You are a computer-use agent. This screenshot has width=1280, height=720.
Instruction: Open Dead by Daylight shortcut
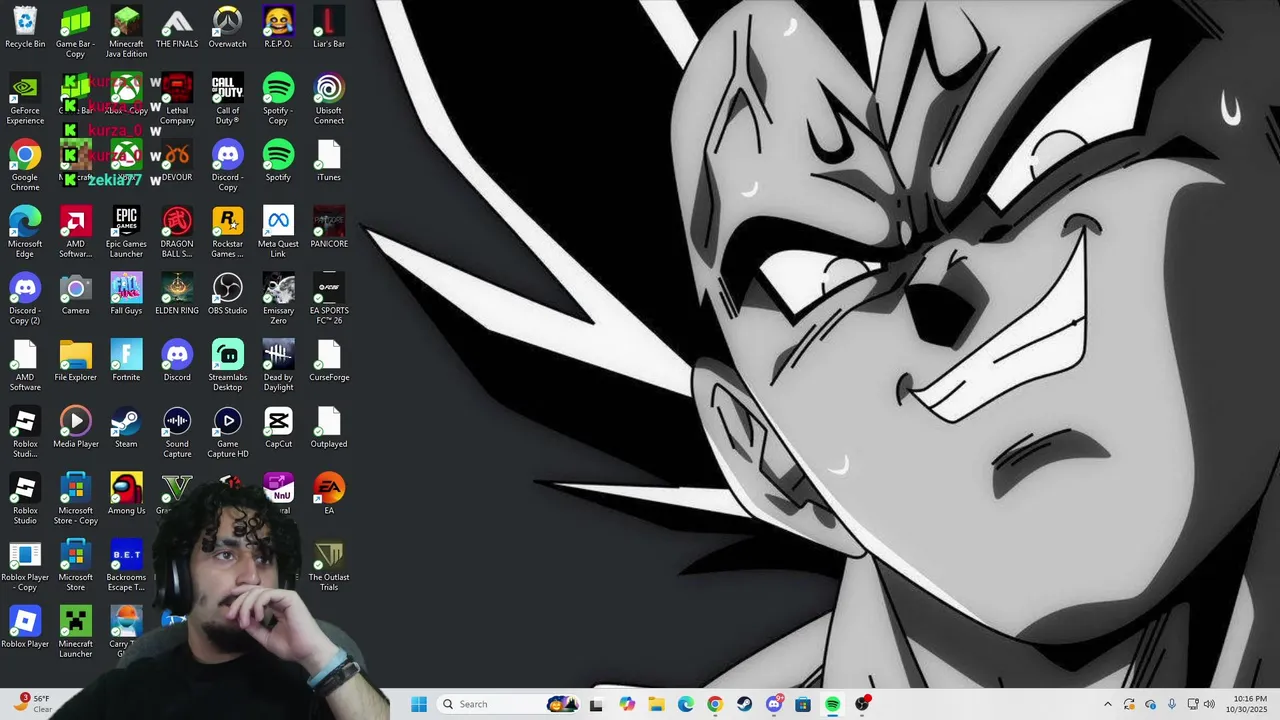point(278,365)
